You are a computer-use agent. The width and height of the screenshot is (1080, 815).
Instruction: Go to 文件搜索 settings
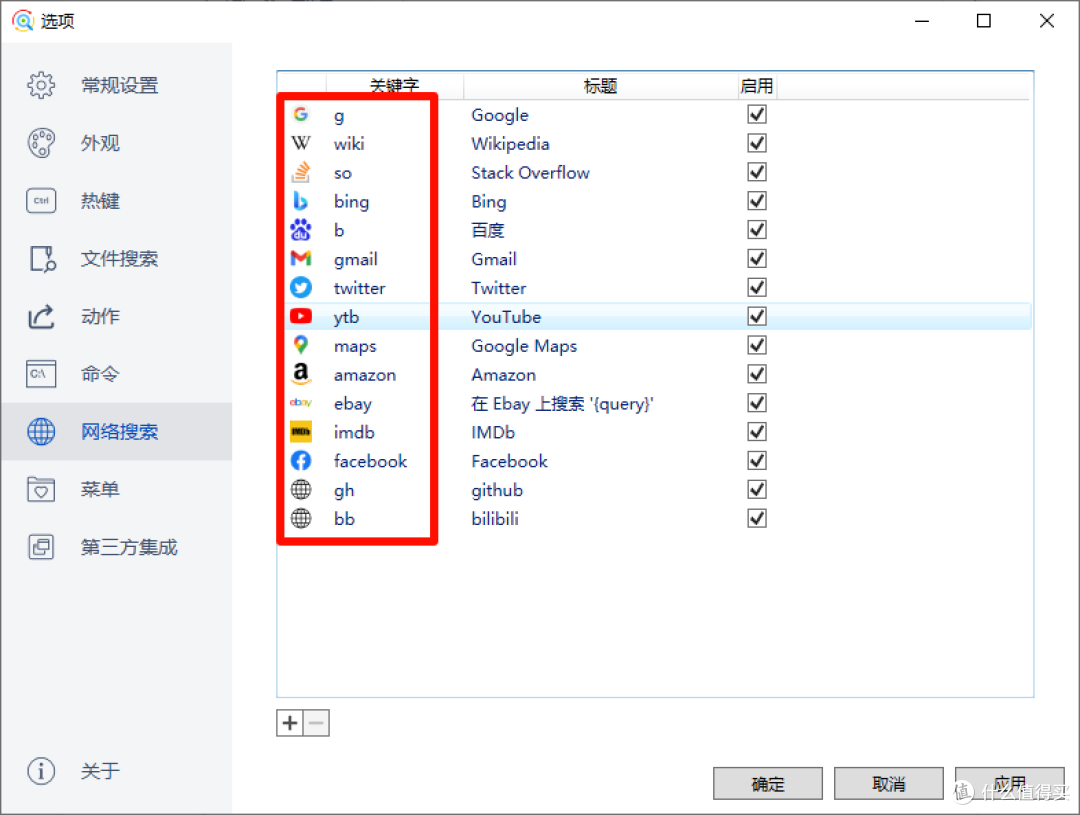tap(117, 259)
